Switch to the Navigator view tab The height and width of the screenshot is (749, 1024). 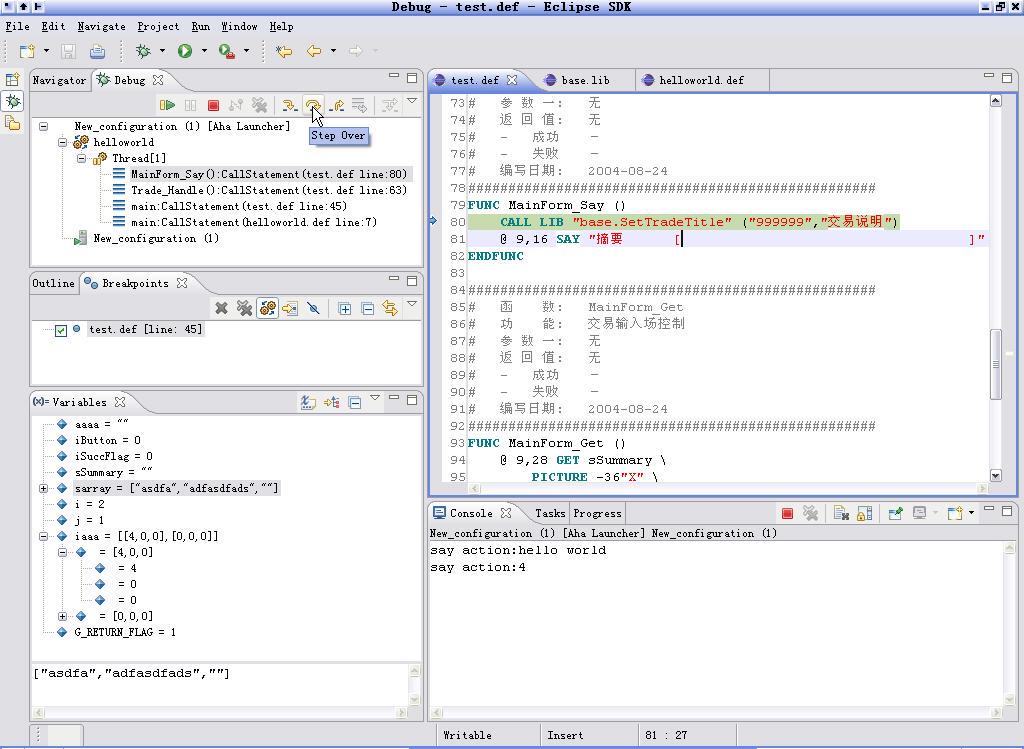59,80
